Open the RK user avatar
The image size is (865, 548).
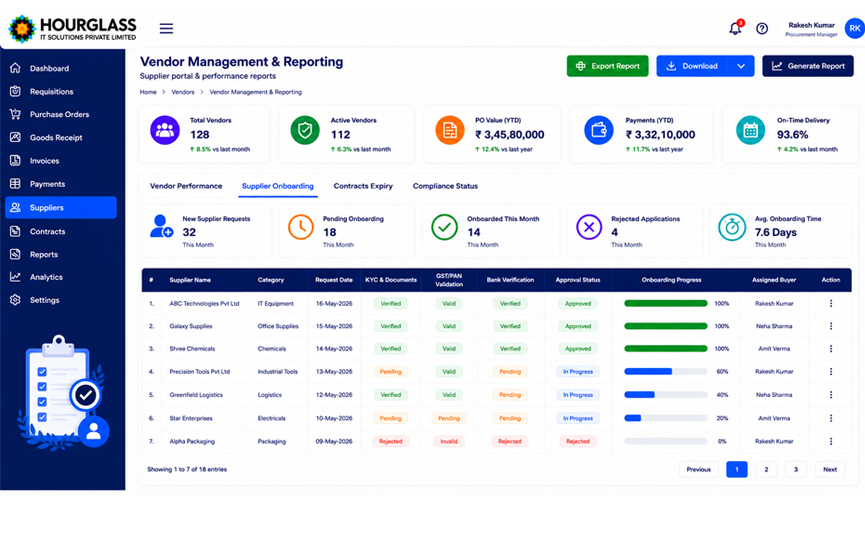pyautogui.click(x=855, y=28)
